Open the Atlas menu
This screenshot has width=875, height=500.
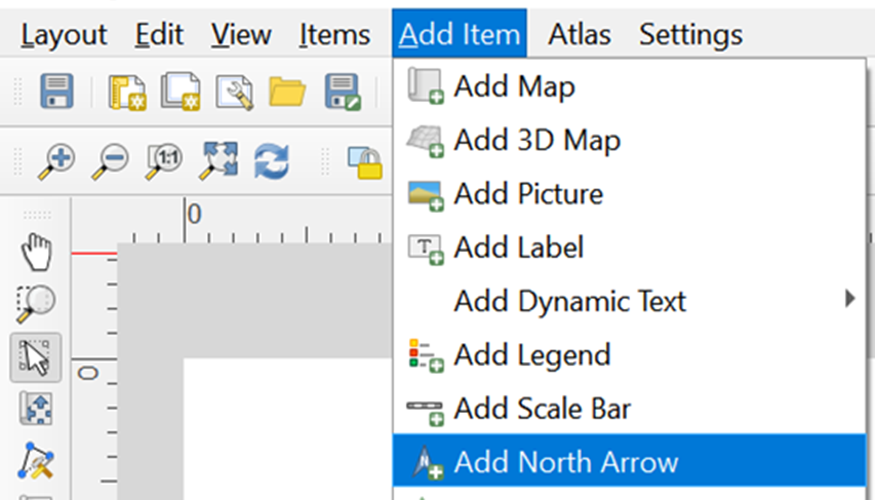click(580, 35)
